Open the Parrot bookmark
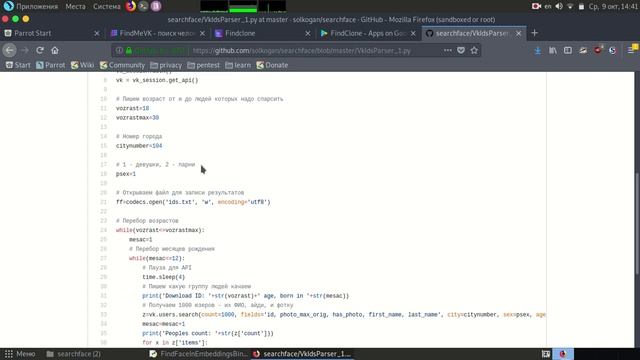The height and width of the screenshot is (360, 640). (51, 65)
